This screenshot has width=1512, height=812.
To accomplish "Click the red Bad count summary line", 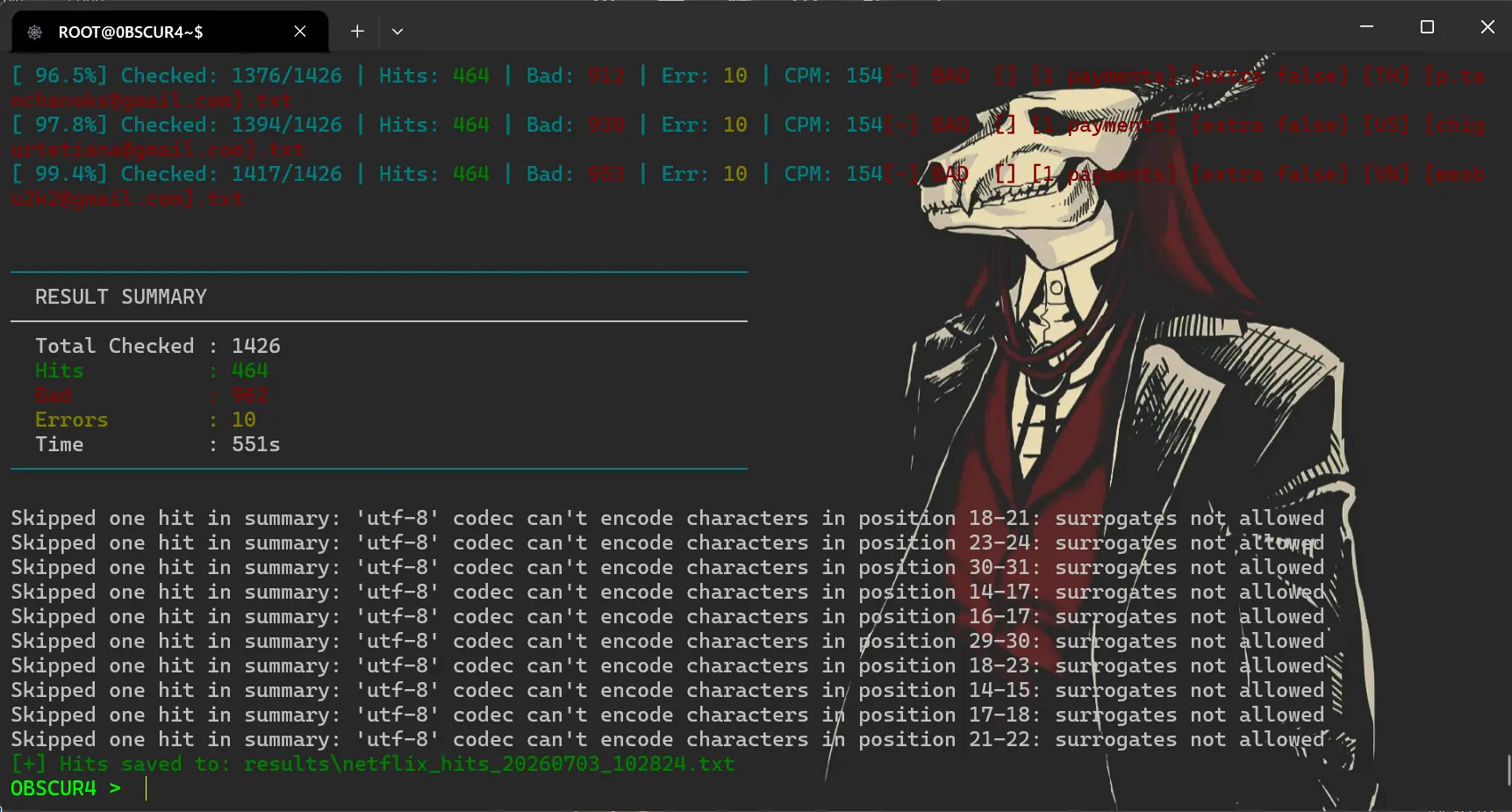I will [152, 395].
